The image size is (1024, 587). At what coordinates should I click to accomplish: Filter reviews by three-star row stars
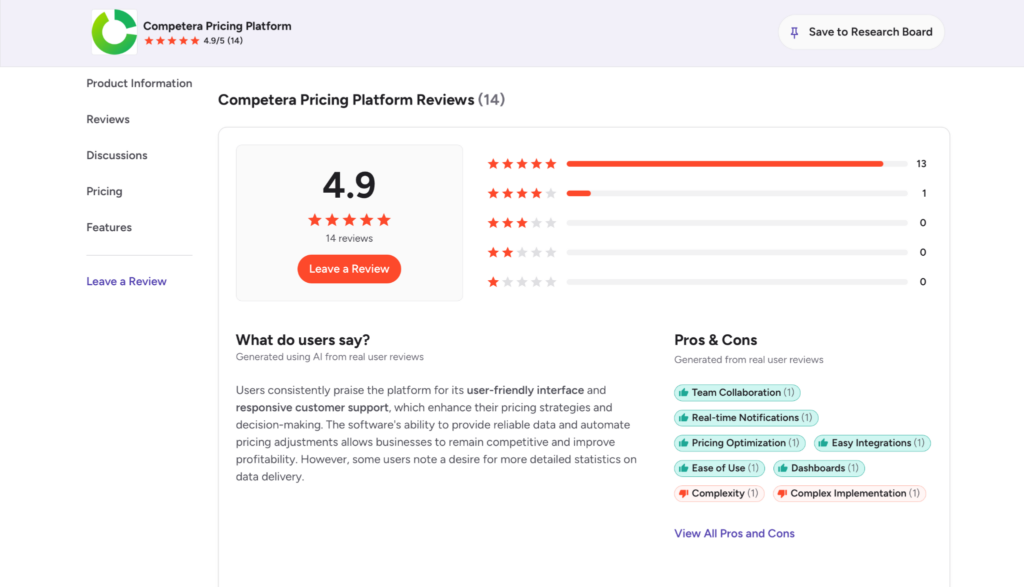tap(522, 223)
